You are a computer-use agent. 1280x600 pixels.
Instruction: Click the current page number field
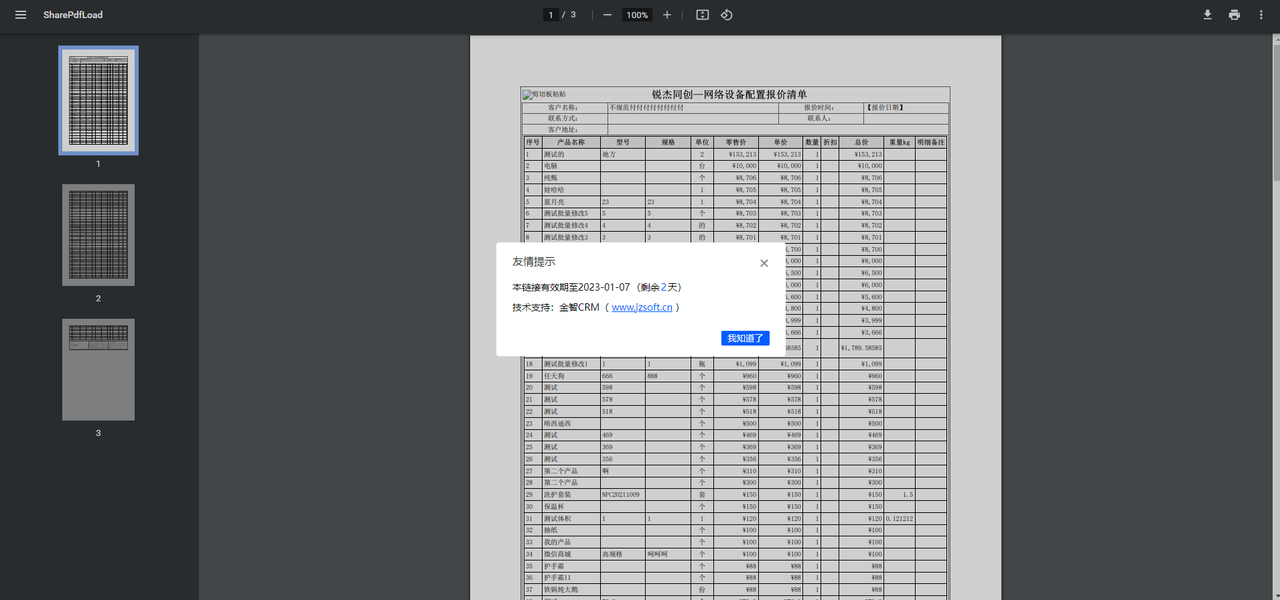click(551, 15)
